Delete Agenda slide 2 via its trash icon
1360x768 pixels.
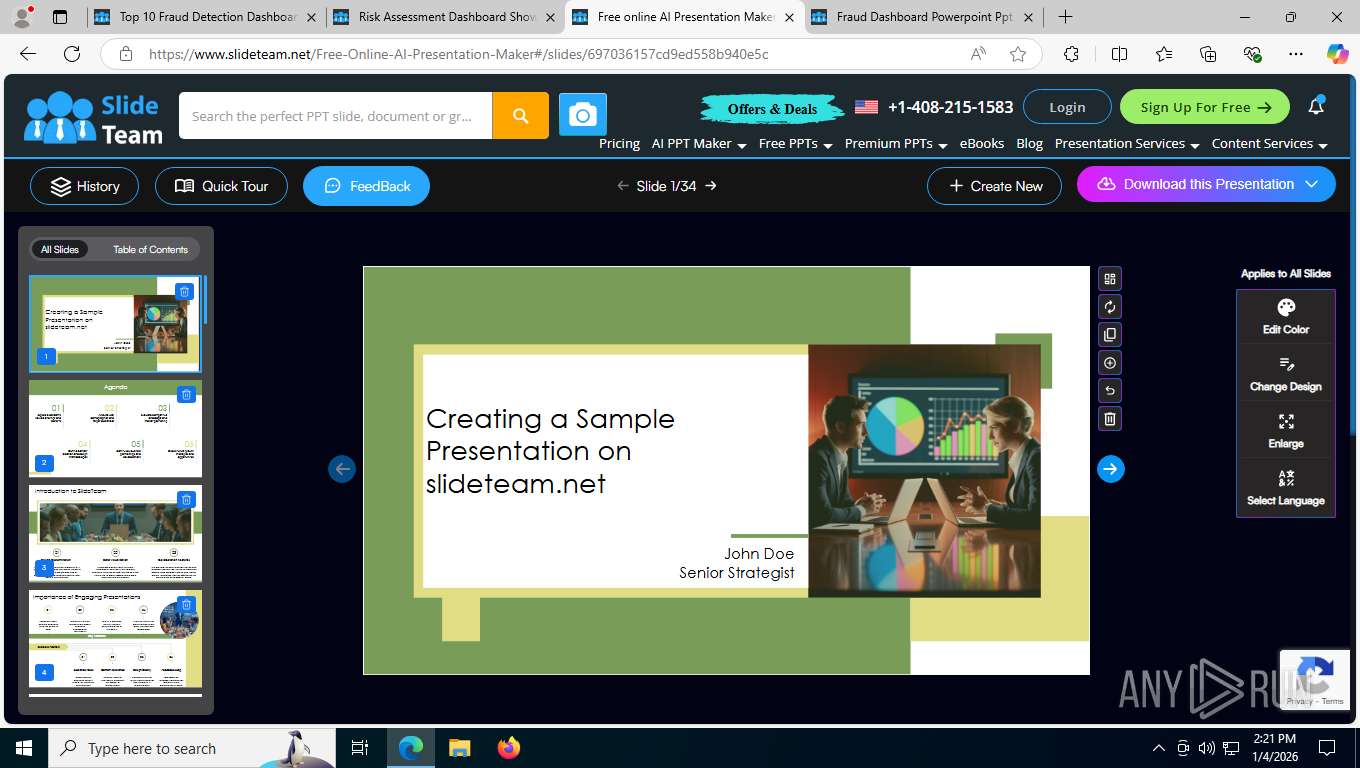tap(186, 395)
